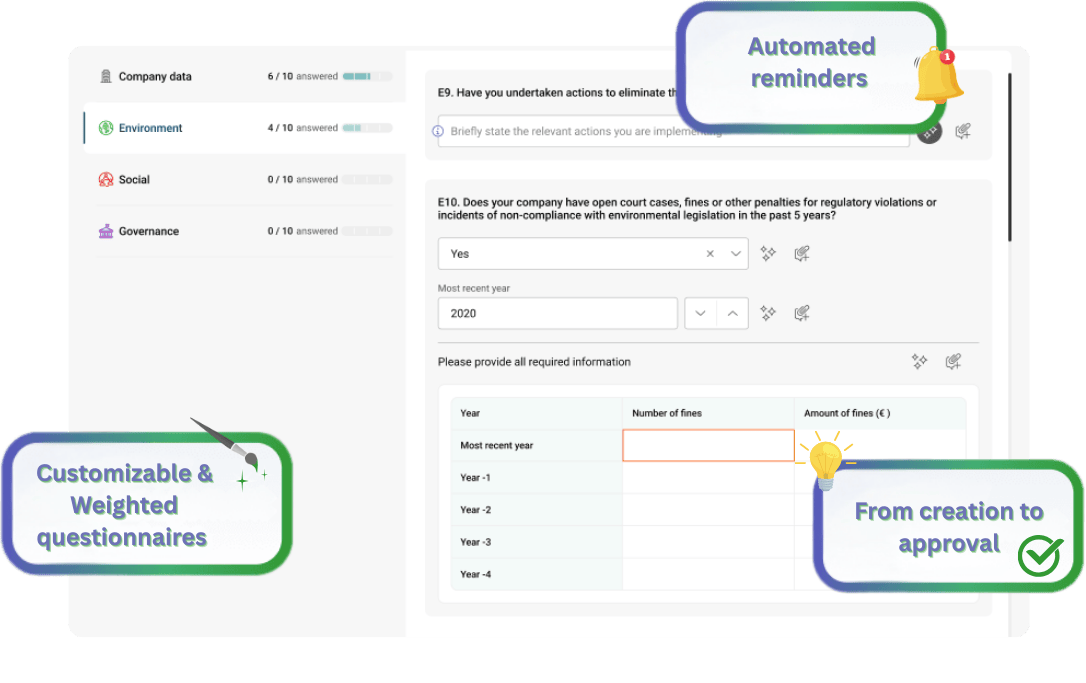Increase the most recent year with the up chevron

(x=732, y=313)
